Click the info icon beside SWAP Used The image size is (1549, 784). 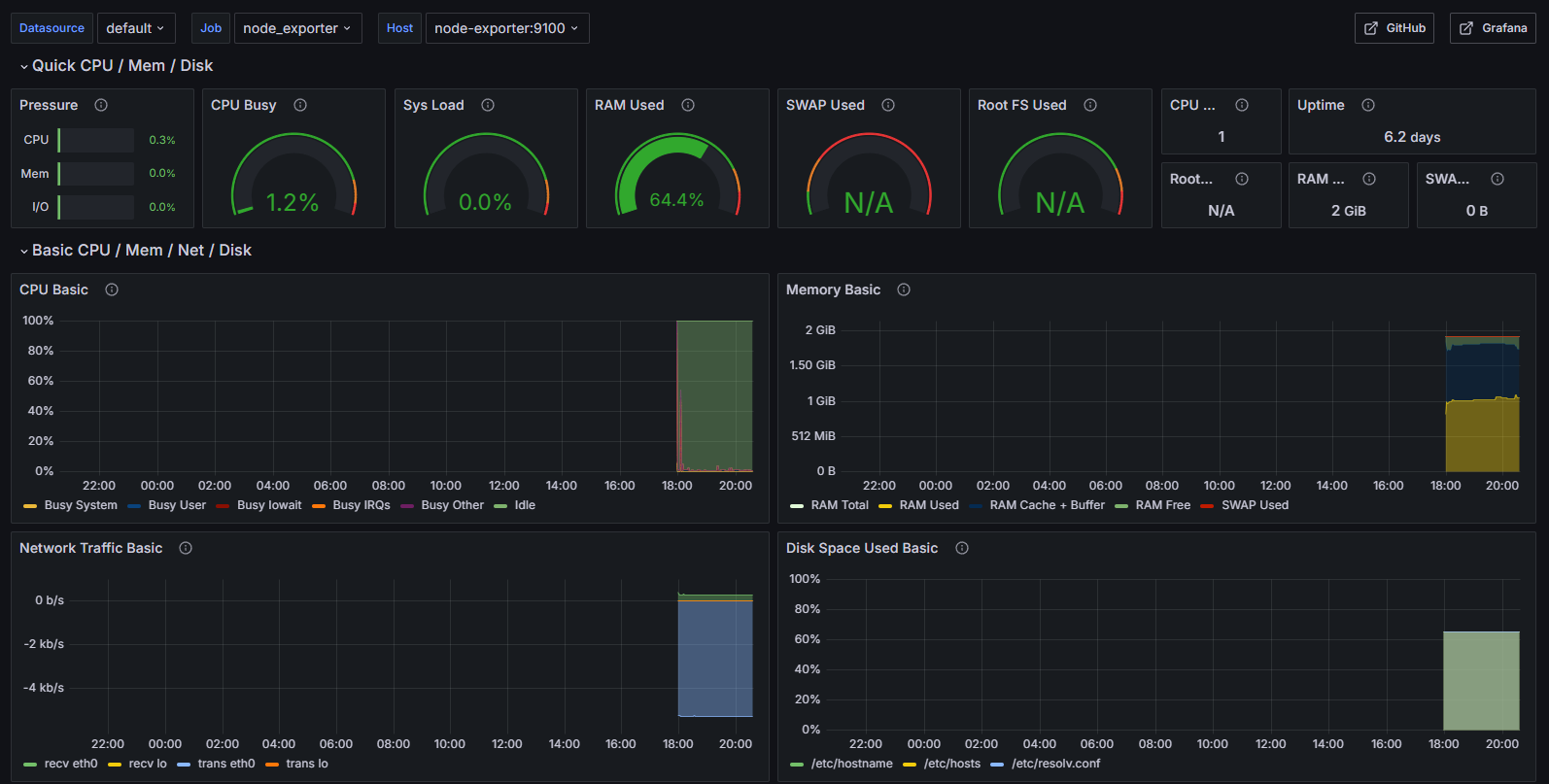[888, 105]
